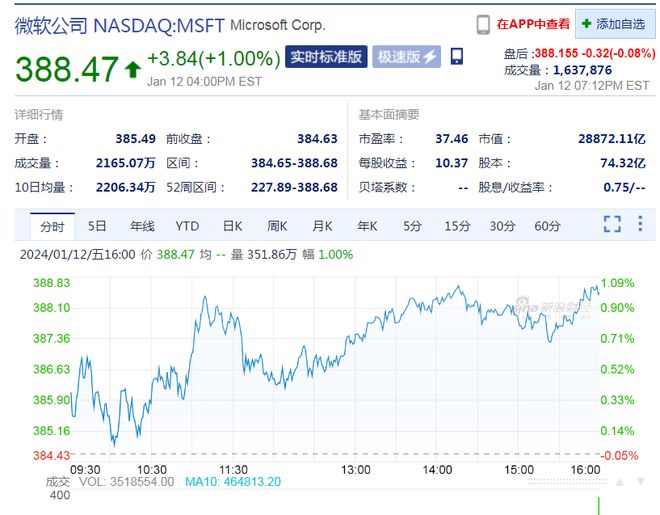Click the 市盈率 value 37.46
This screenshot has width=660, height=515.
click(452, 138)
